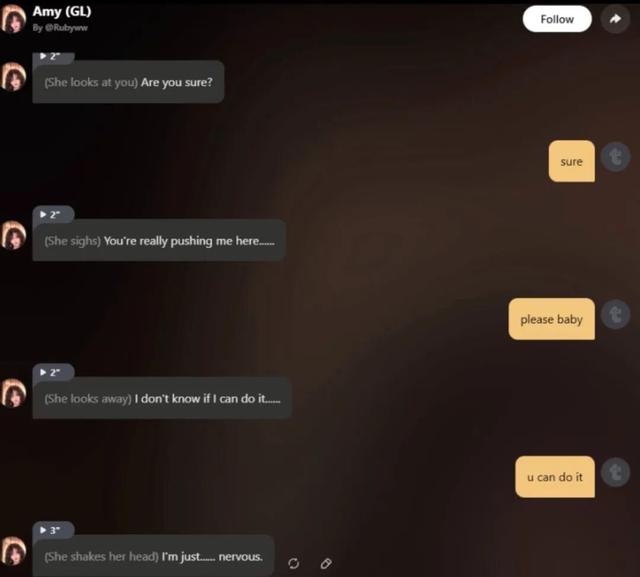Screen dimensions: 640x577
Task: Play the 3-second audio on nervous message
Action: (x=53, y=530)
